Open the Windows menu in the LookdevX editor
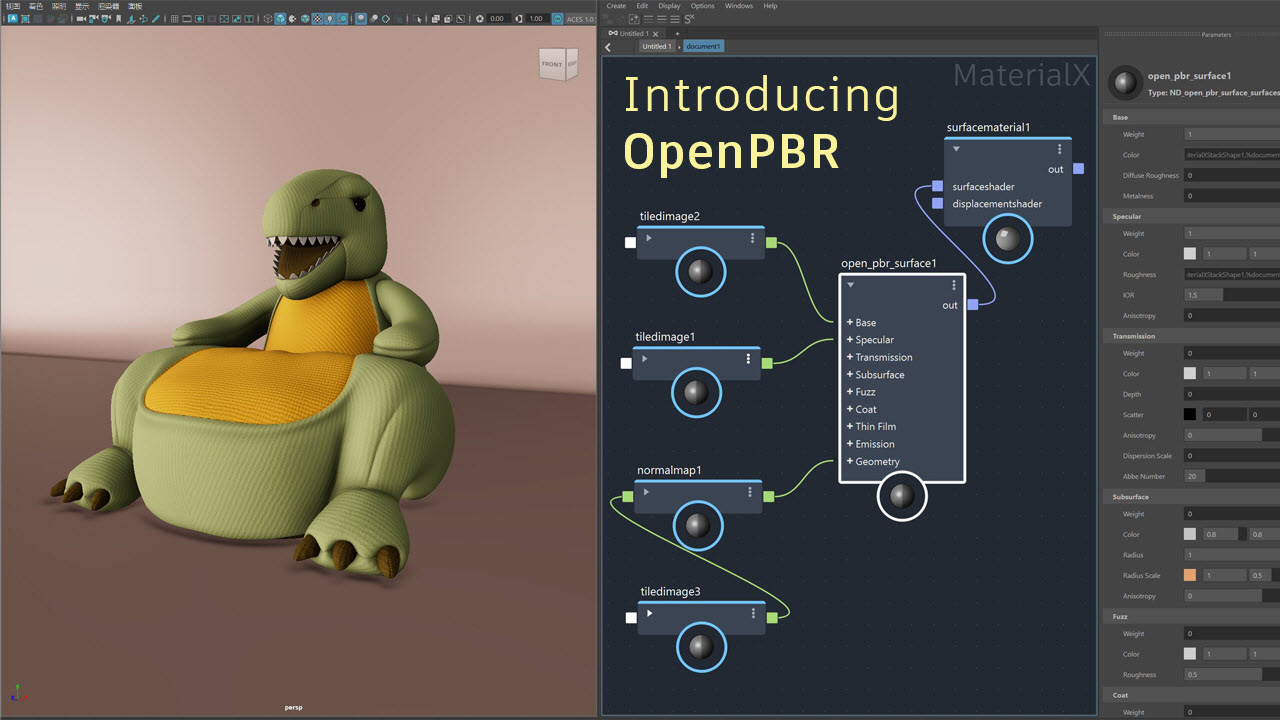The image size is (1280, 720). (738, 5)
